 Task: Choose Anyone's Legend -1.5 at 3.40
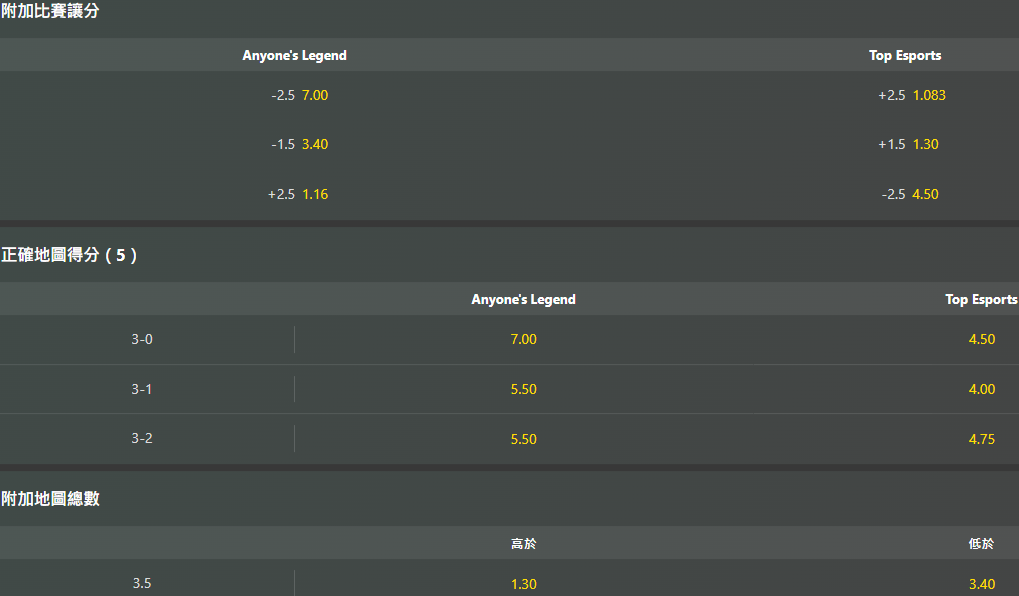coord(300,144)
